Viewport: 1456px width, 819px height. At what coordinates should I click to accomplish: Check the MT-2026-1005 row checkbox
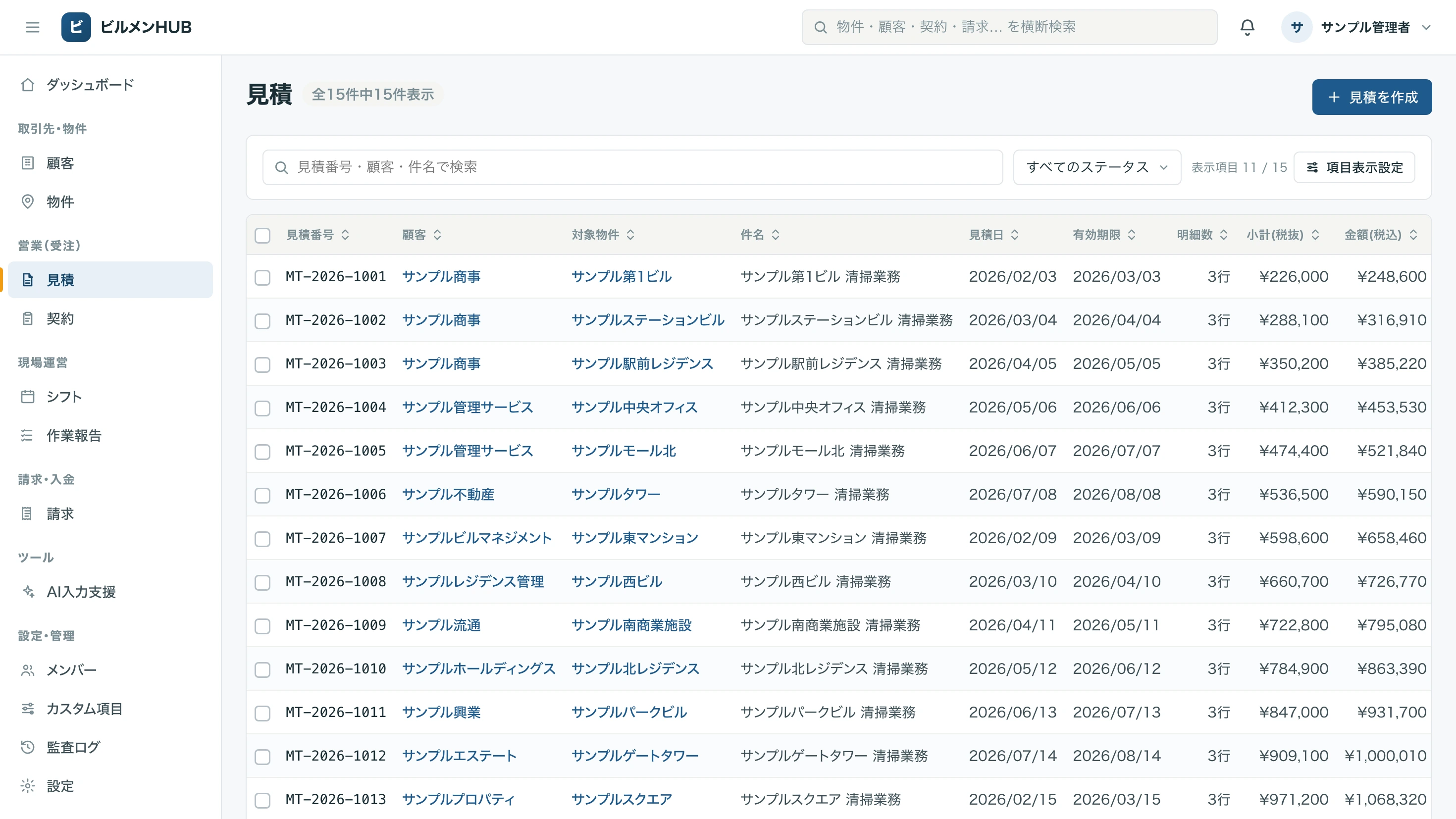pos(262,452)
